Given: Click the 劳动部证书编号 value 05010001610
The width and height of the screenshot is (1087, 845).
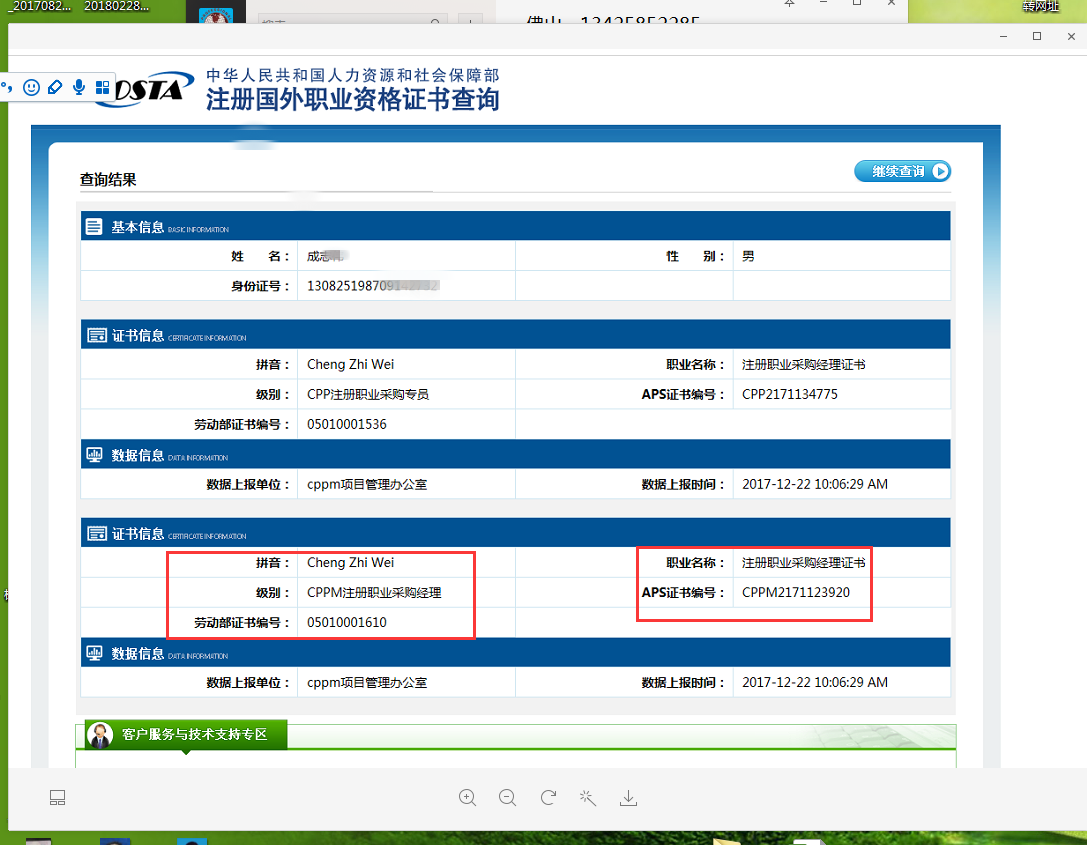Looking at the screenshot, I should pyautogui.click(x=347, y=623).
